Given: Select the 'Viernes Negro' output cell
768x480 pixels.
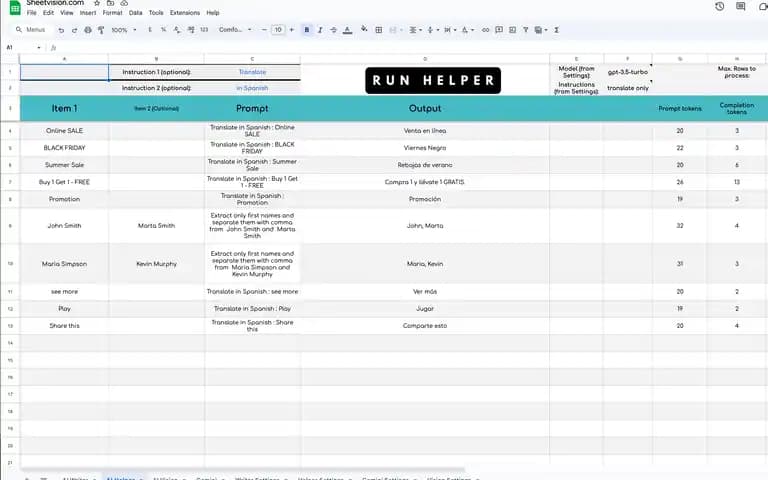Looking at the screenshot, I should coord(425,148).
